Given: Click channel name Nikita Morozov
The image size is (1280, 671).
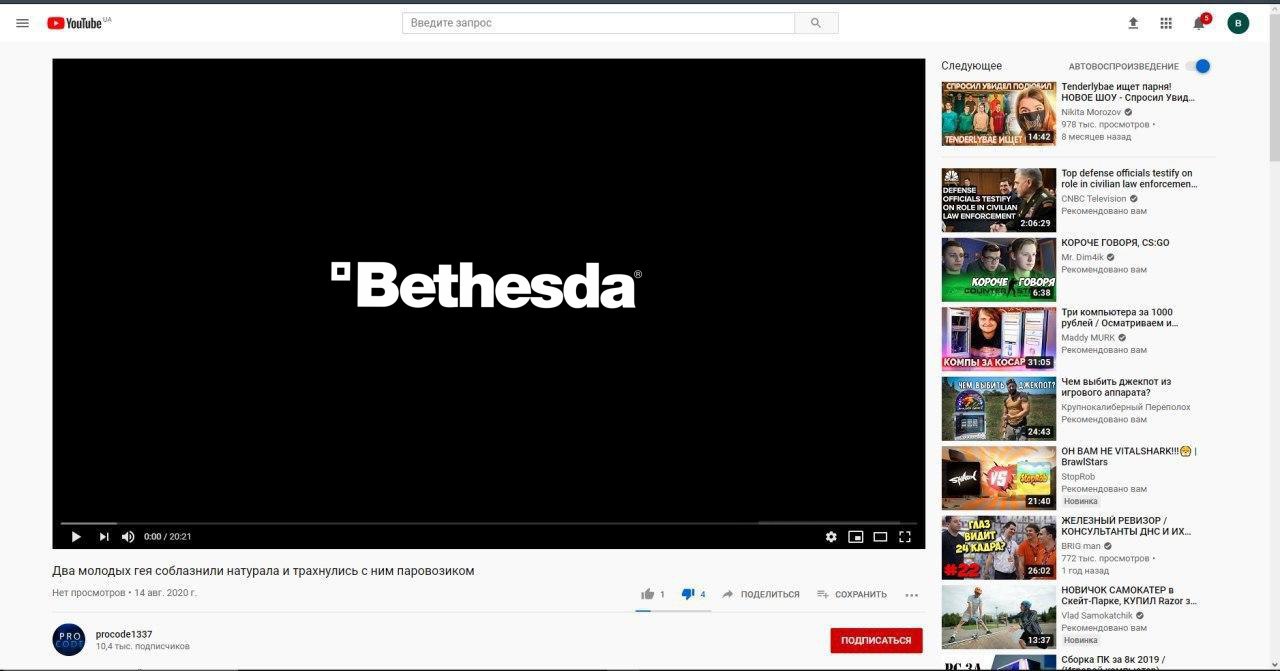Looking at the screenshot, I should click(x=1091, y=113).
